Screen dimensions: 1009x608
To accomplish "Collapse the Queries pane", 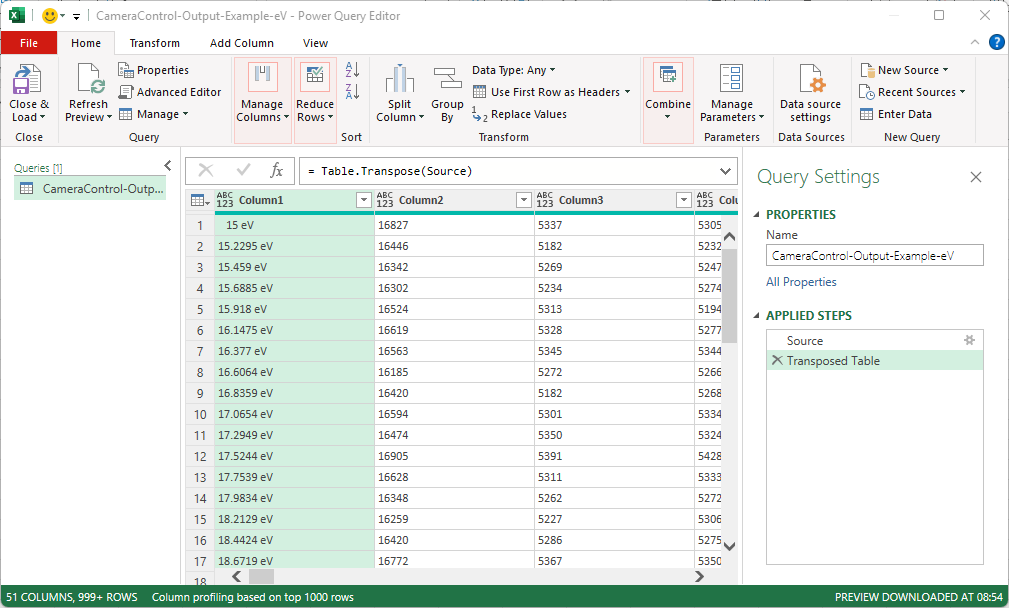I will [168, 165].
